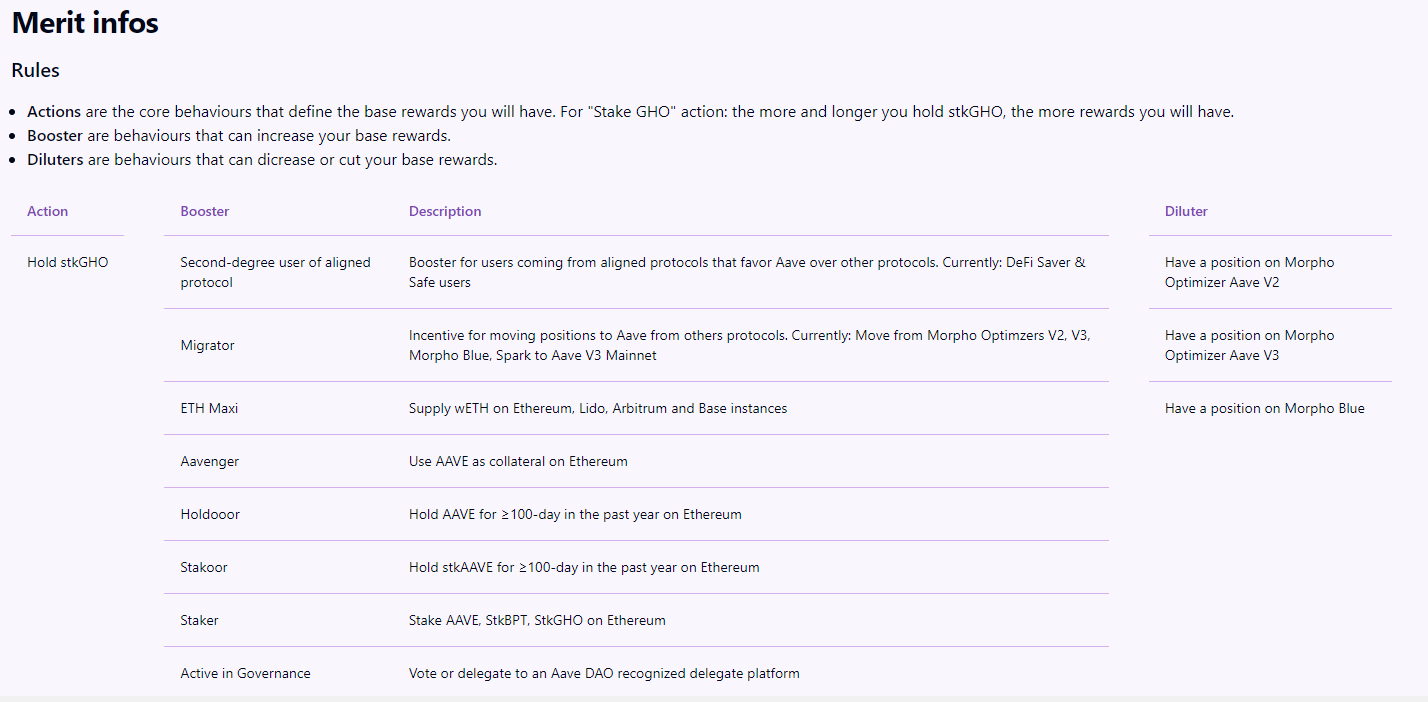Select the 'Rules' subheading
Image resolution: width=1428 pixels, height=702 pixels.
[x=35, y=71]
